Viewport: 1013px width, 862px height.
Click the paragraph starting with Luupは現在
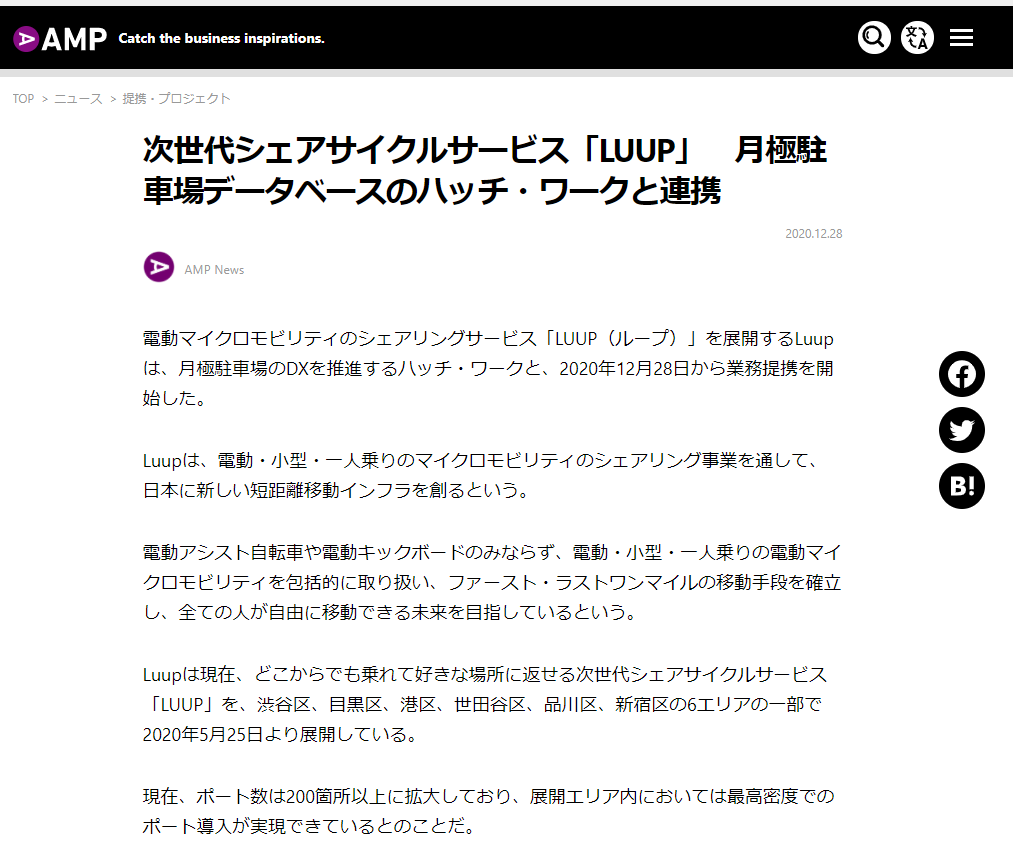(x=488, y=704)
